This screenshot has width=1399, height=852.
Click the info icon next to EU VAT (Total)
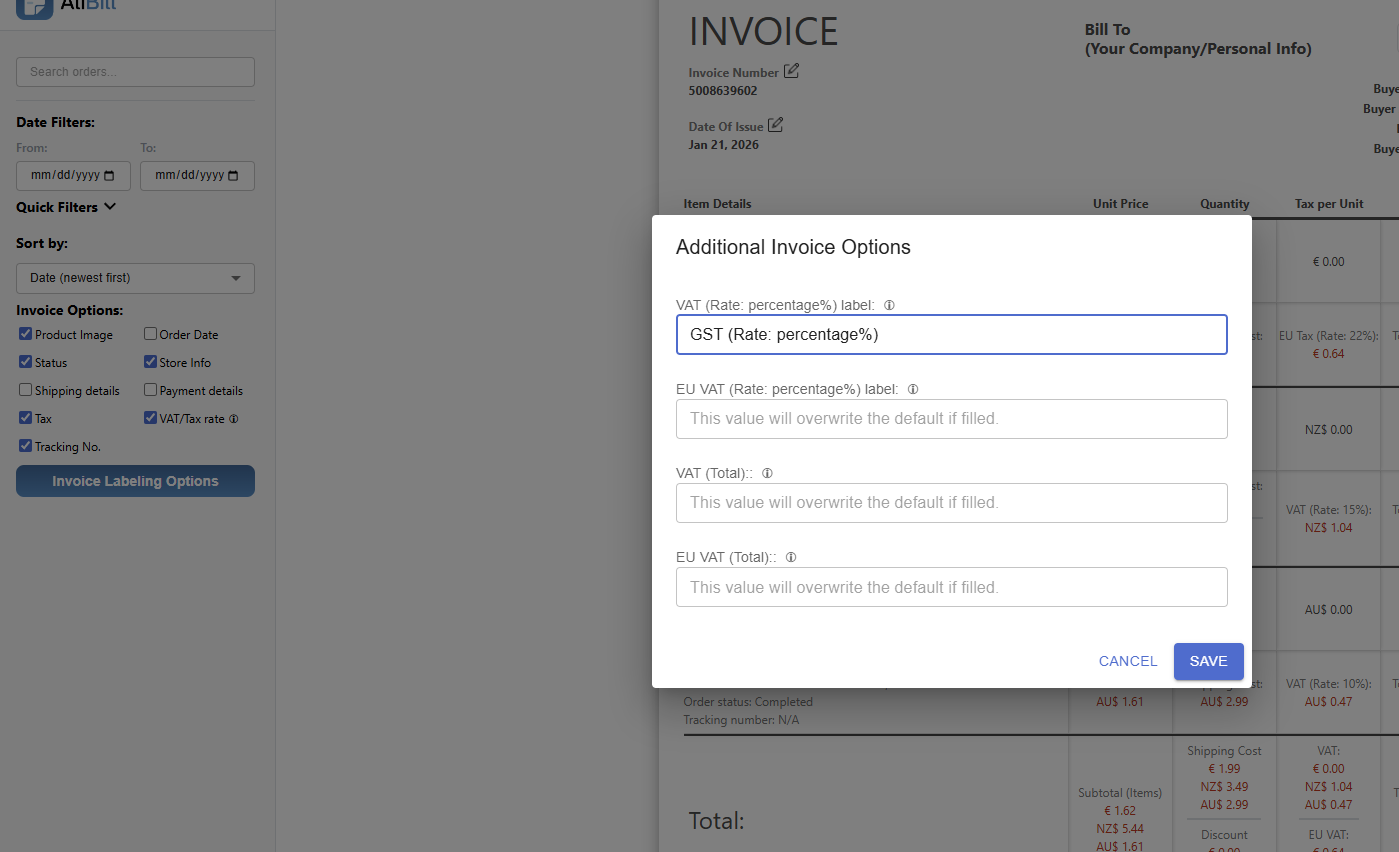[x=790, y=557]
